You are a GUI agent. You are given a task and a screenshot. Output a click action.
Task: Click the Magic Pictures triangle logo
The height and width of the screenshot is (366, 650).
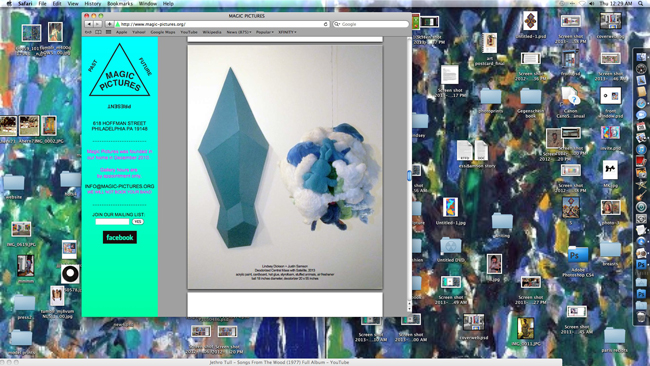click(119, 70)
